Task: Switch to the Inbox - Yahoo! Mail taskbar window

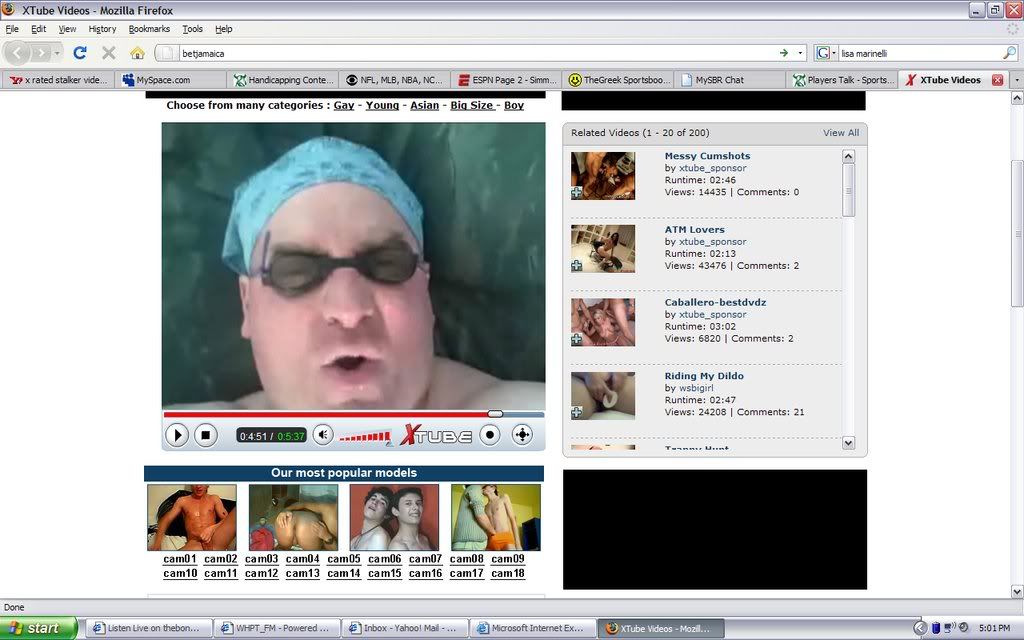Action: pyautogui.click(x=406, y=628)
